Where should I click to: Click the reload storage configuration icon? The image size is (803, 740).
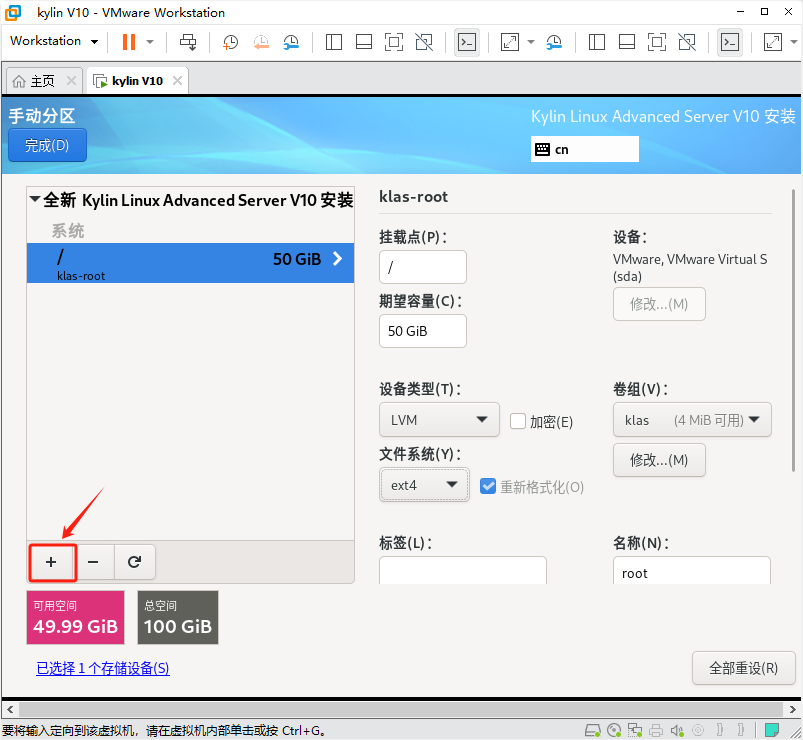135,562
